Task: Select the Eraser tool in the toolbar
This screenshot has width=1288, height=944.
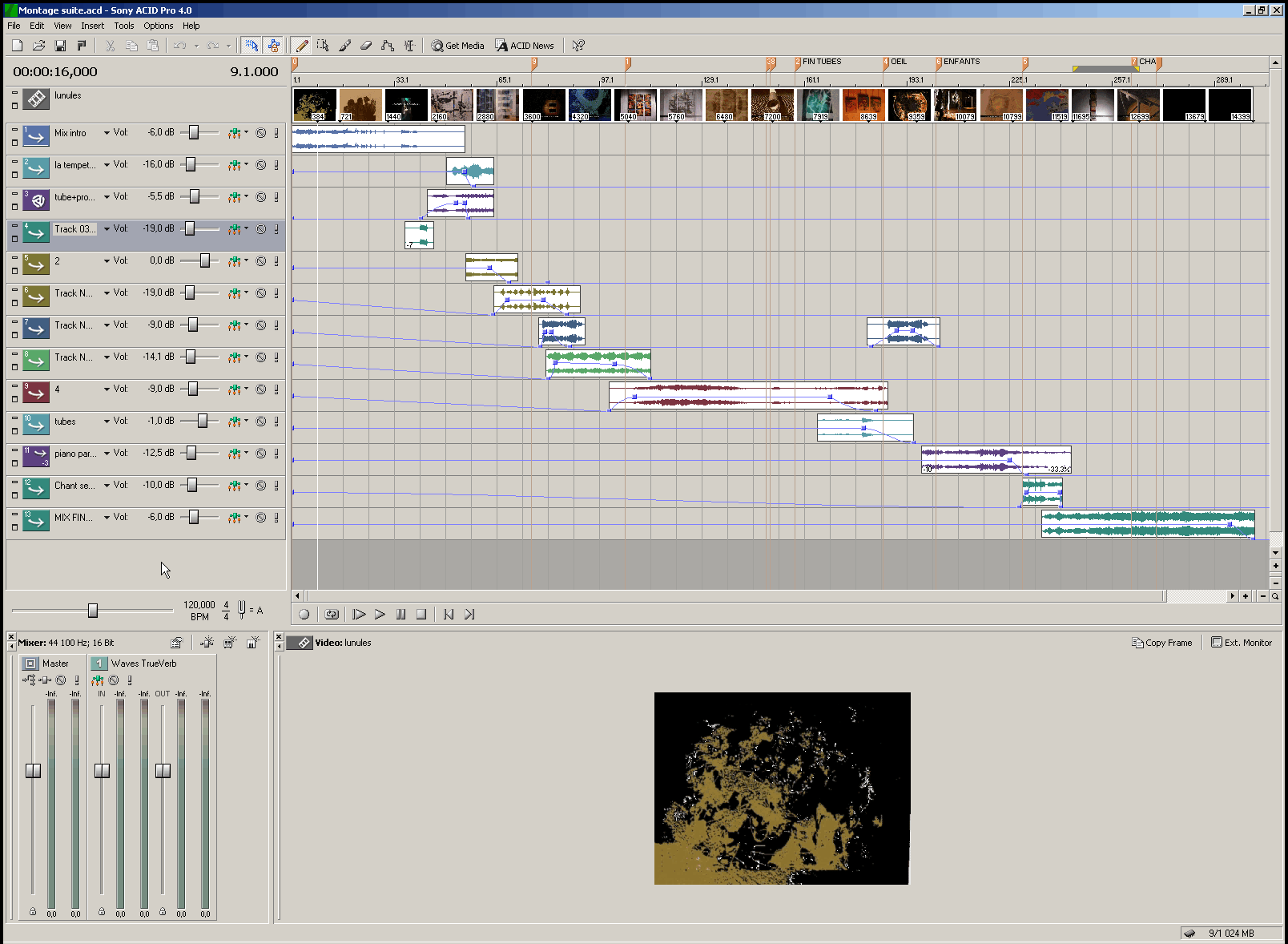Action: [366, 46]
